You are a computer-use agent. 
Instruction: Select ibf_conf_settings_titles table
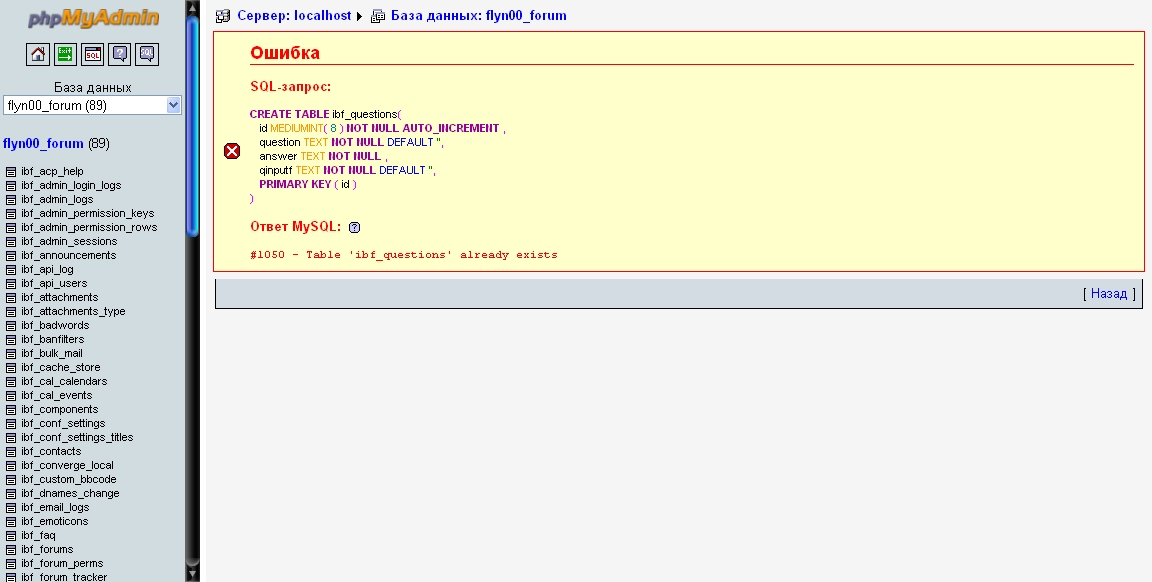[77, 438]
